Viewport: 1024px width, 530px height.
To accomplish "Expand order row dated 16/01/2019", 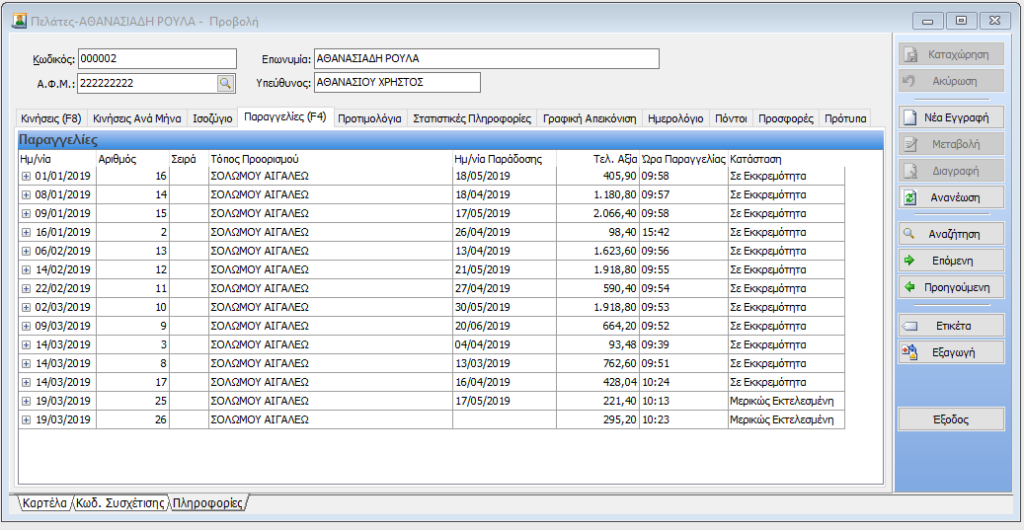I will coord(26,232).
